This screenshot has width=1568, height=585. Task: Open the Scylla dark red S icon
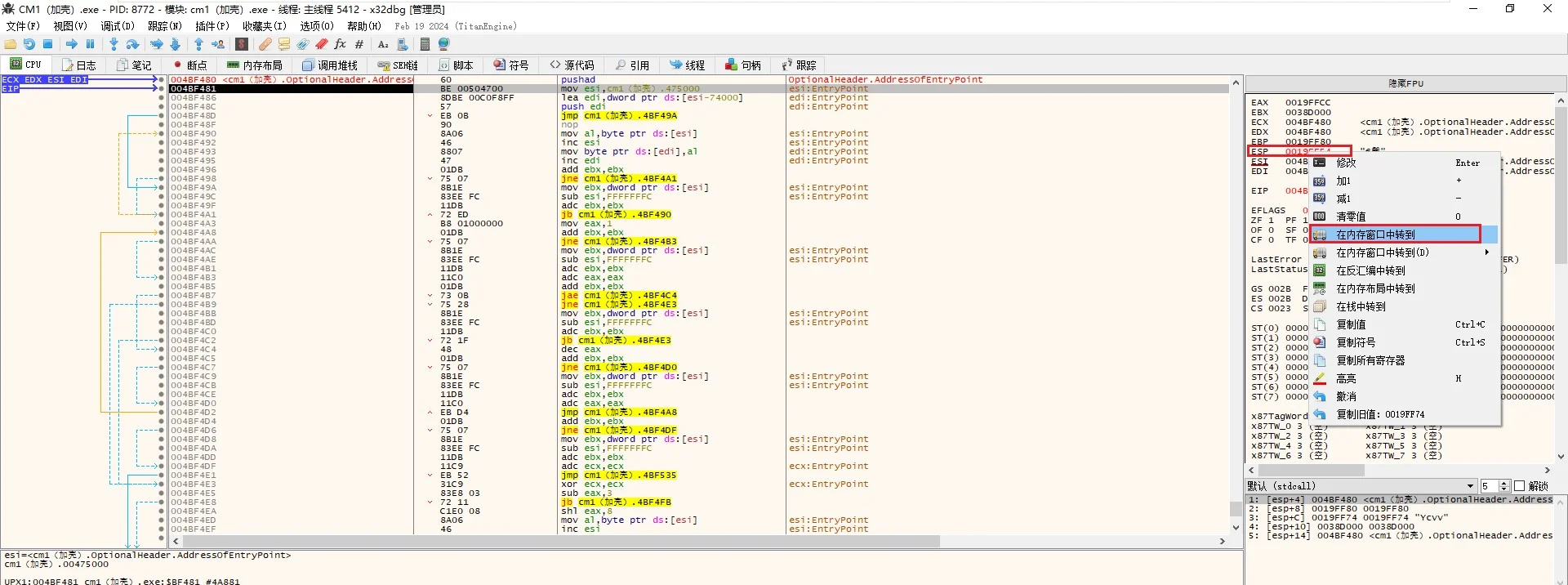pyautogui.click(x=242, y=44)
